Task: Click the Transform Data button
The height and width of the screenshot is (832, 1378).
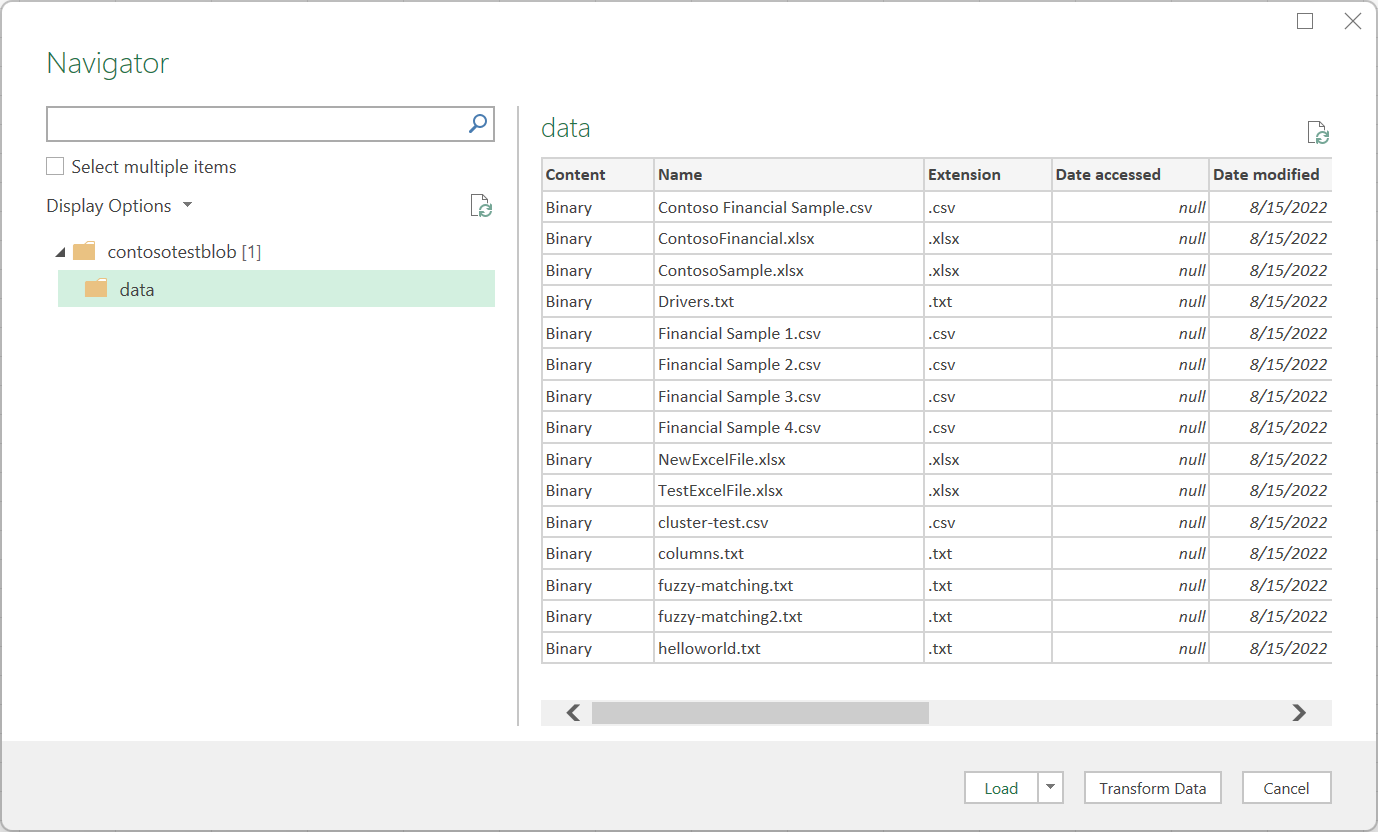Action: 1153,788
